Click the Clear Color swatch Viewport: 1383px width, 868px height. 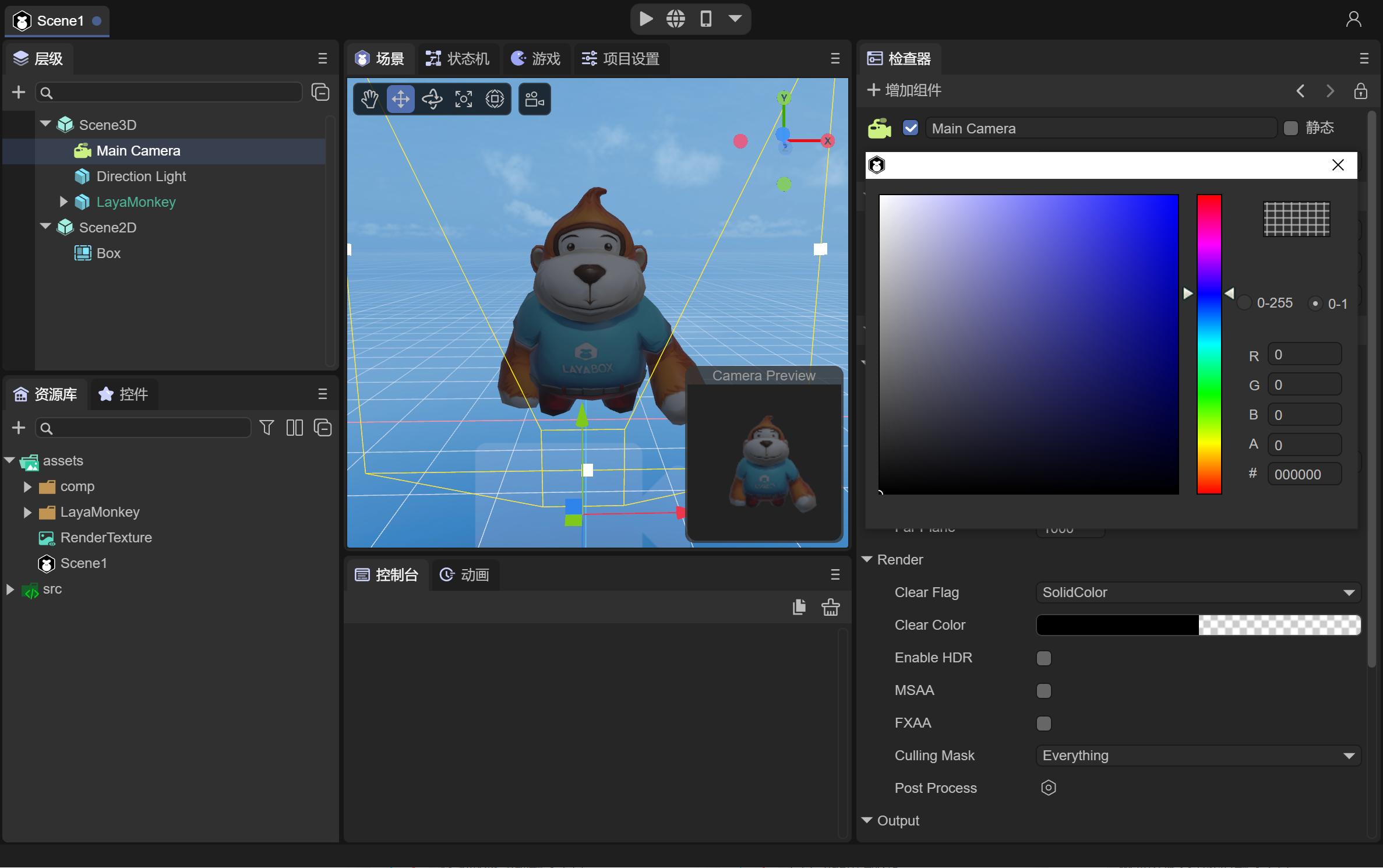(1198, 625)
